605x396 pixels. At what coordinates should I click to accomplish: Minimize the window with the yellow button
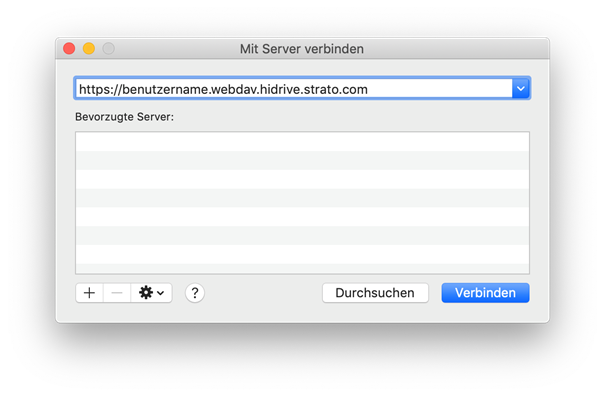pyautogui.click(x=89, y=49)
